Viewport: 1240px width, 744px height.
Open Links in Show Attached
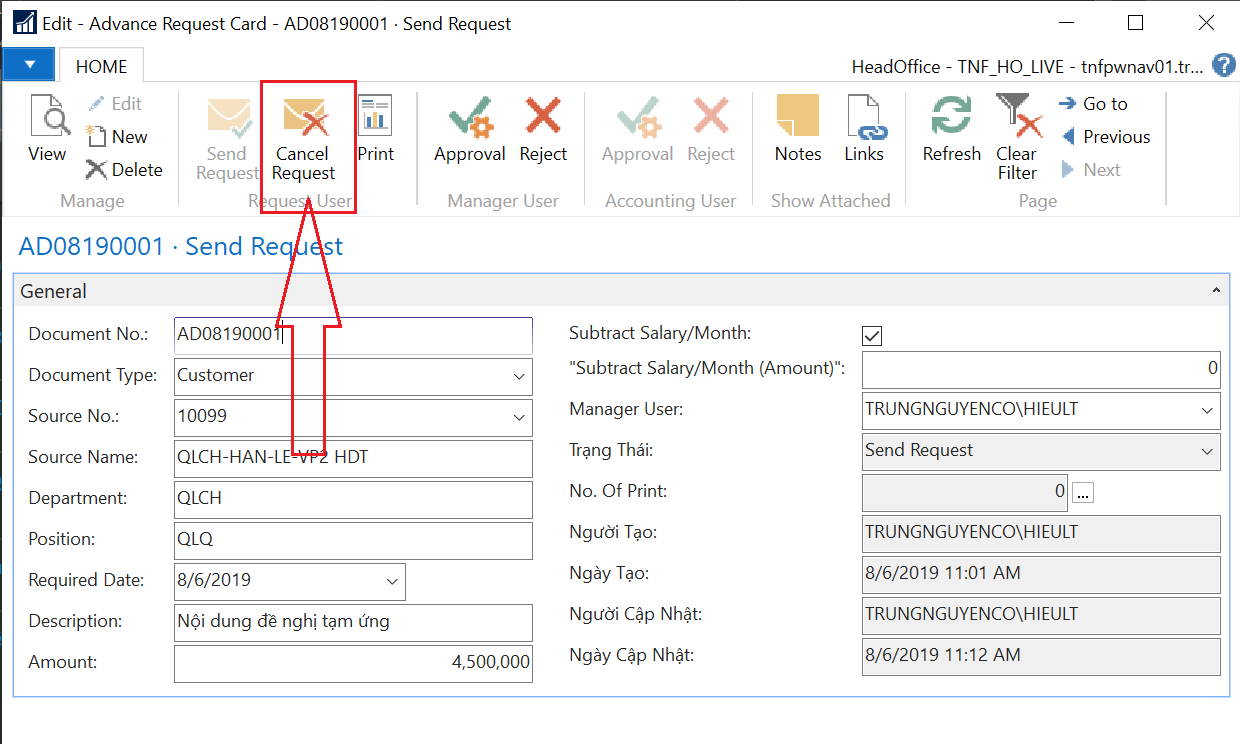tap(864, 129)
